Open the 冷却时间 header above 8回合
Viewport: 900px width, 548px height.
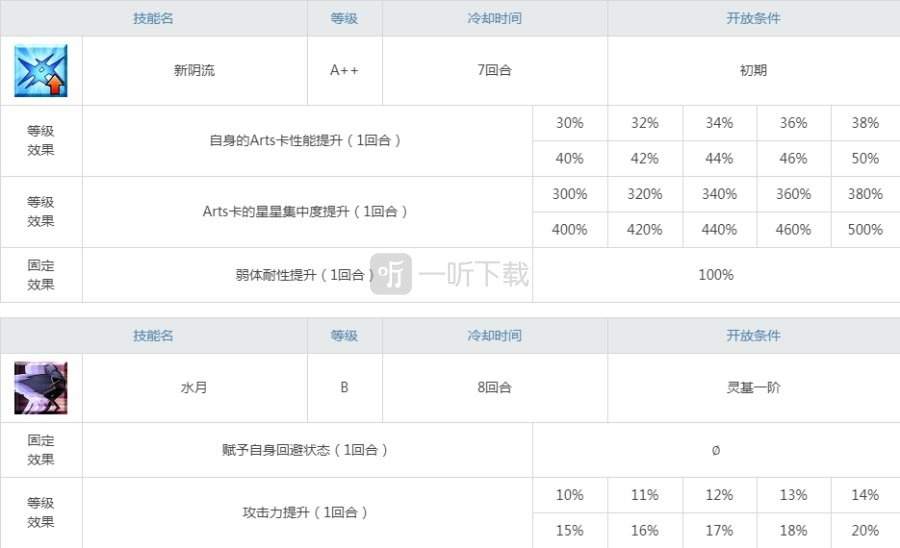click(495, 336)
